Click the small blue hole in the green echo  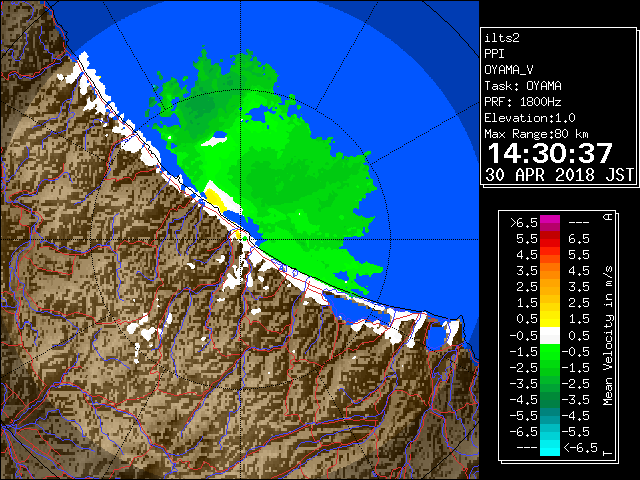click(x=220, y=134)
